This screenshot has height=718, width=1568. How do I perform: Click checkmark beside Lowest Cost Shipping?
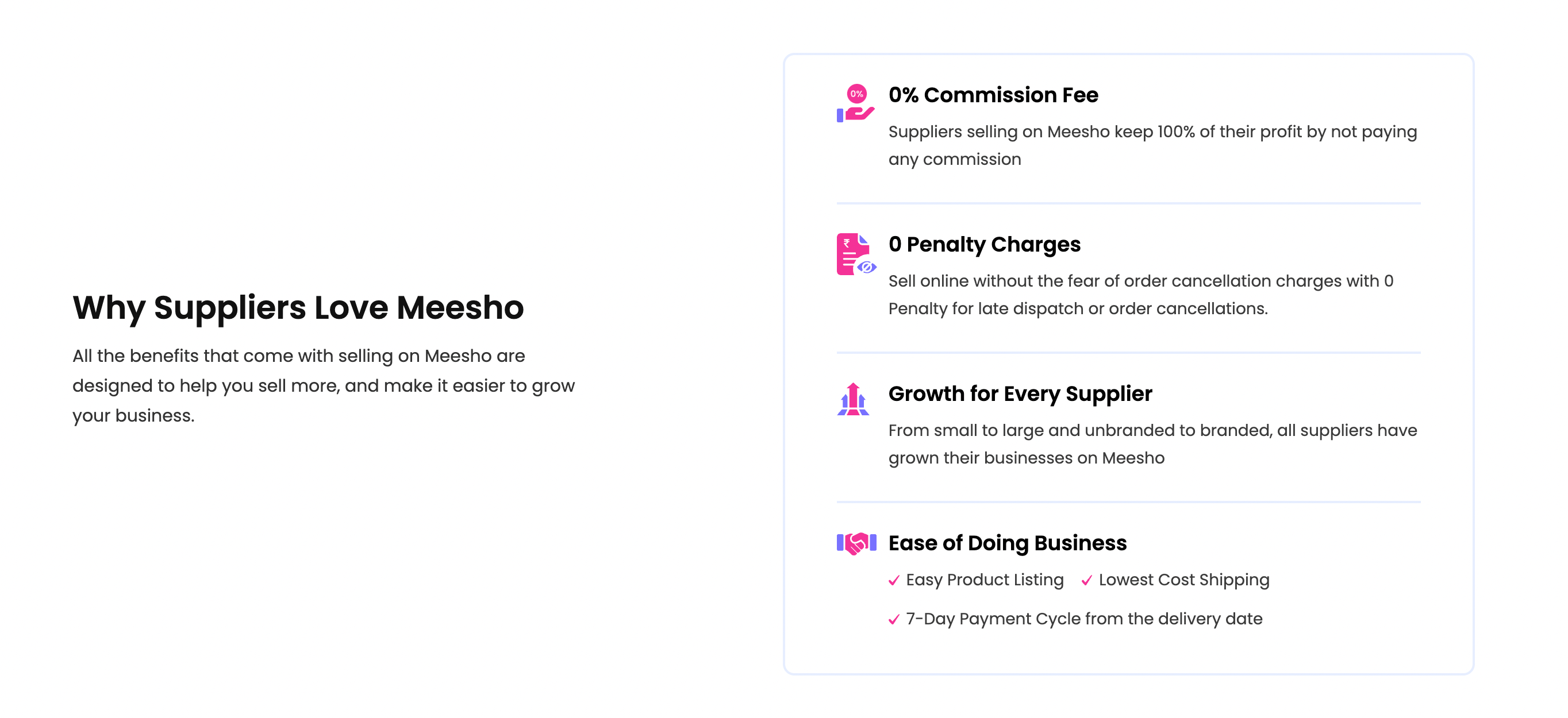point(1086,581)
